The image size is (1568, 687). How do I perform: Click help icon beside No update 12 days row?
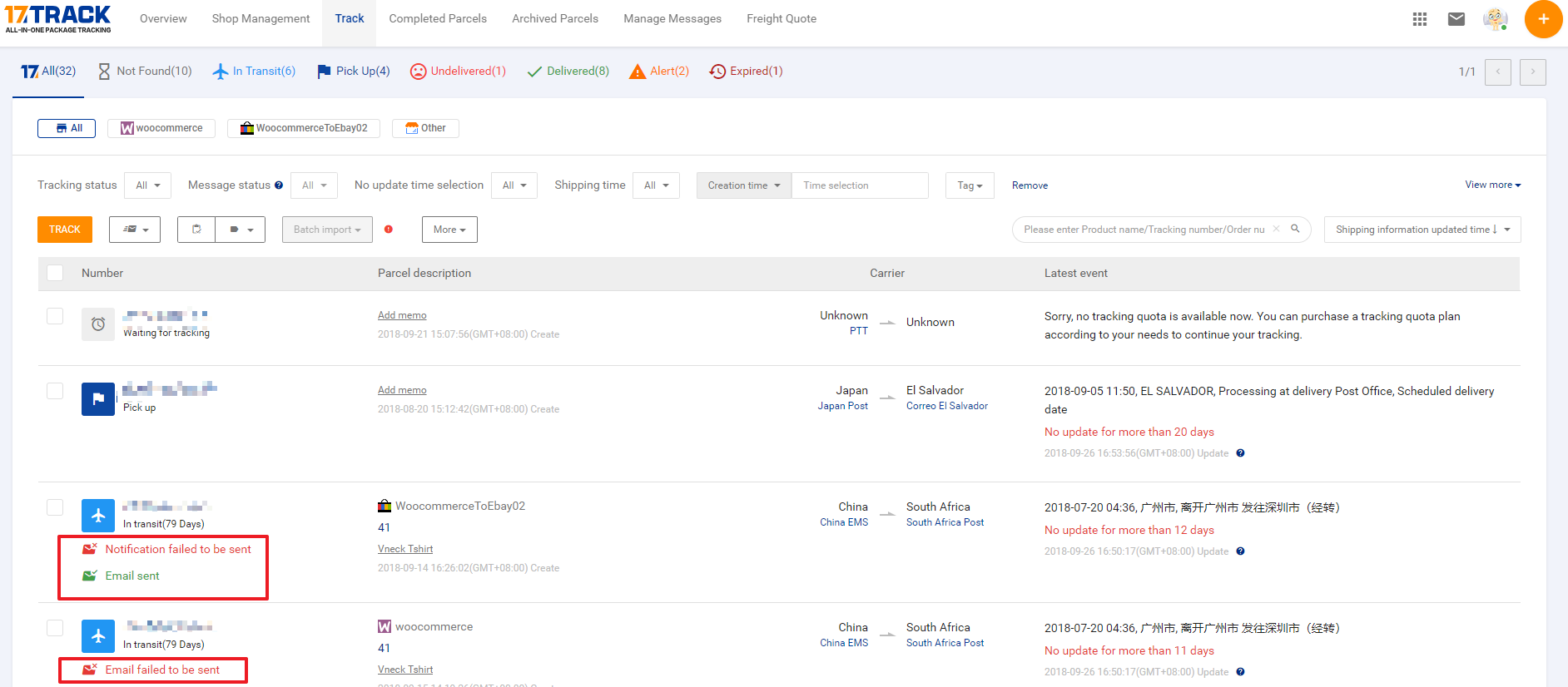click(x=1240, y=551)
